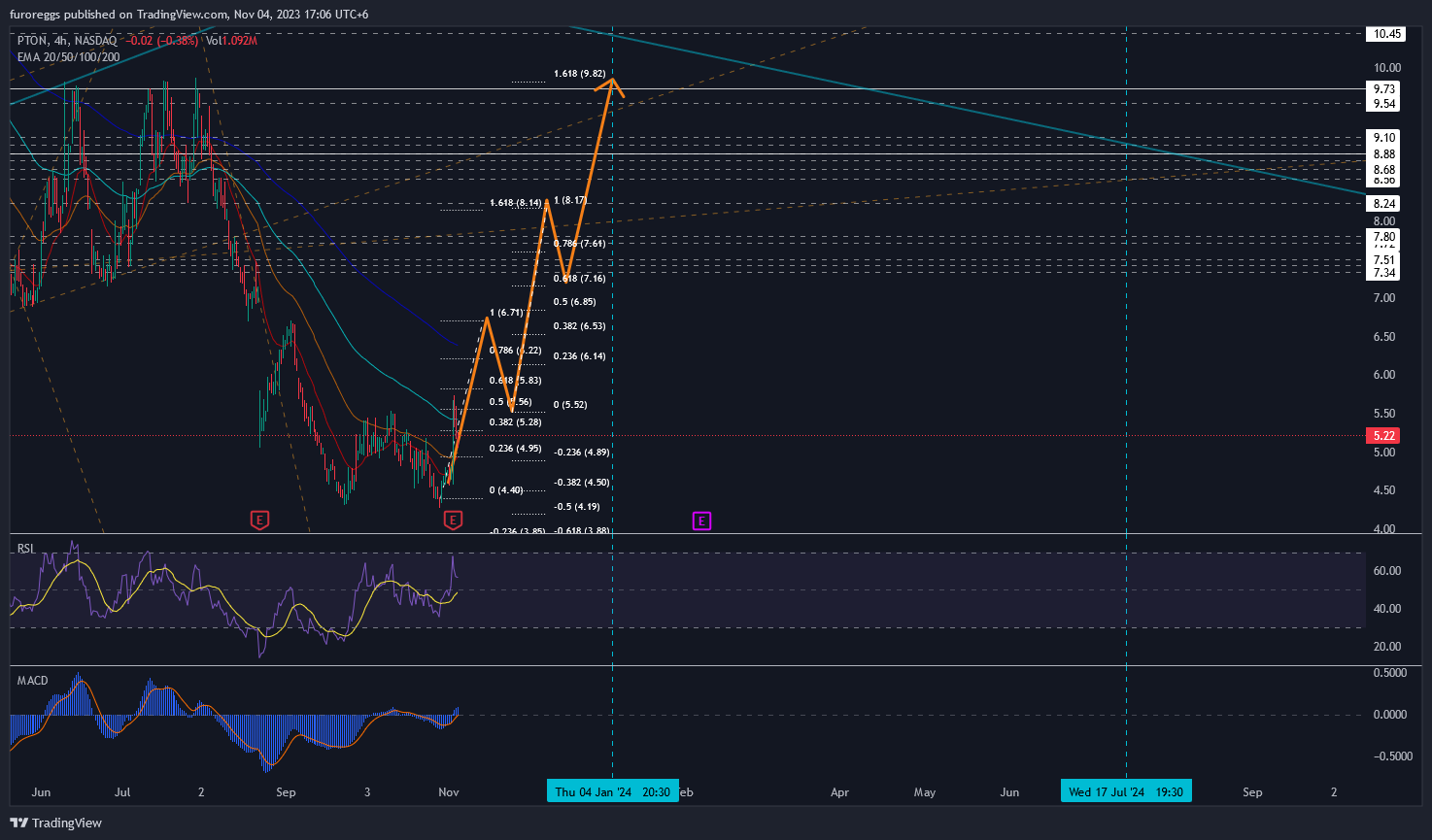This screenshot has width=1432, height=840.
Task: Click the Vol 1.092M legend value
Action: point(231,41)
